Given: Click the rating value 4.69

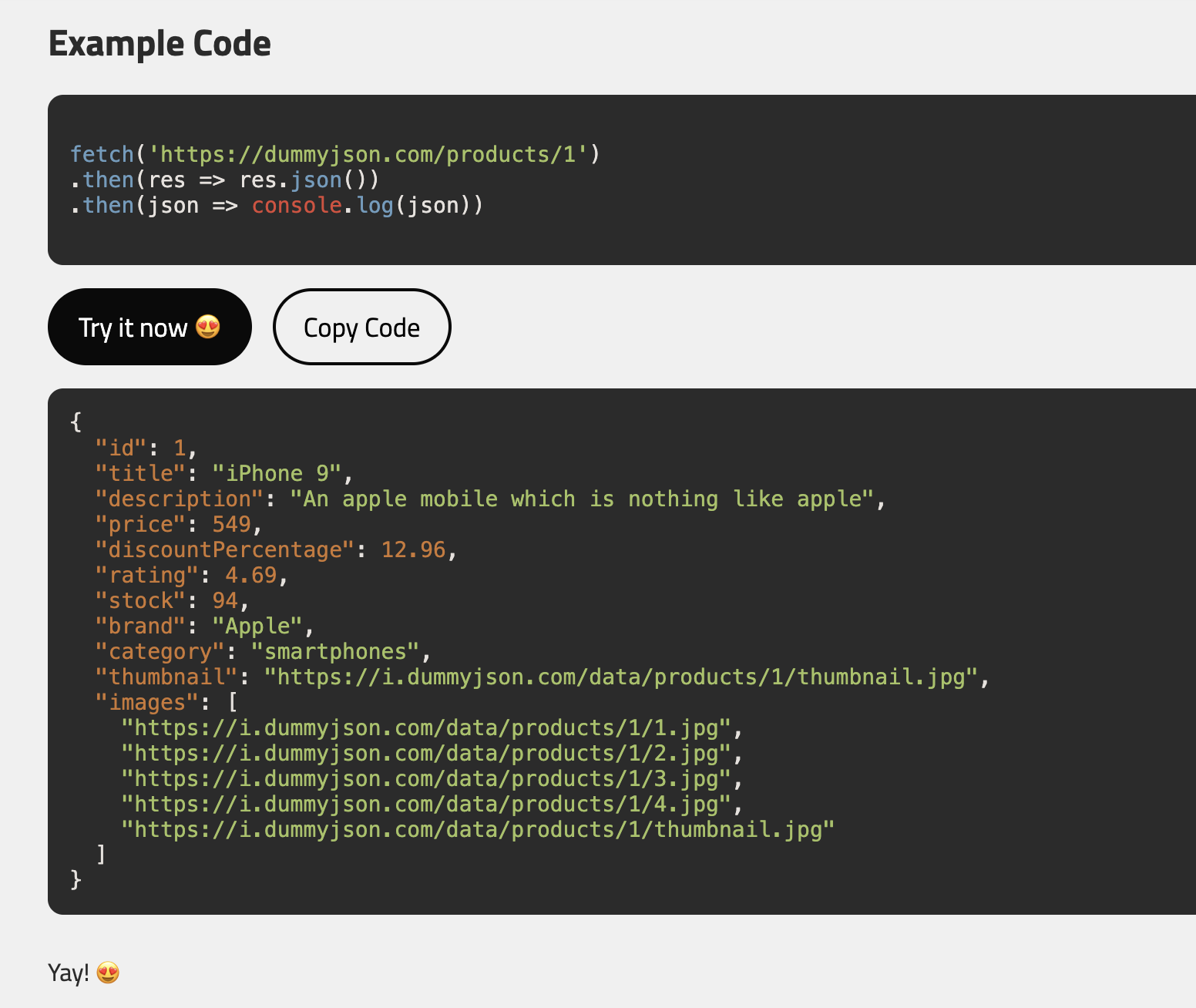Looking at the screenshot, I should tap(250, 575).
